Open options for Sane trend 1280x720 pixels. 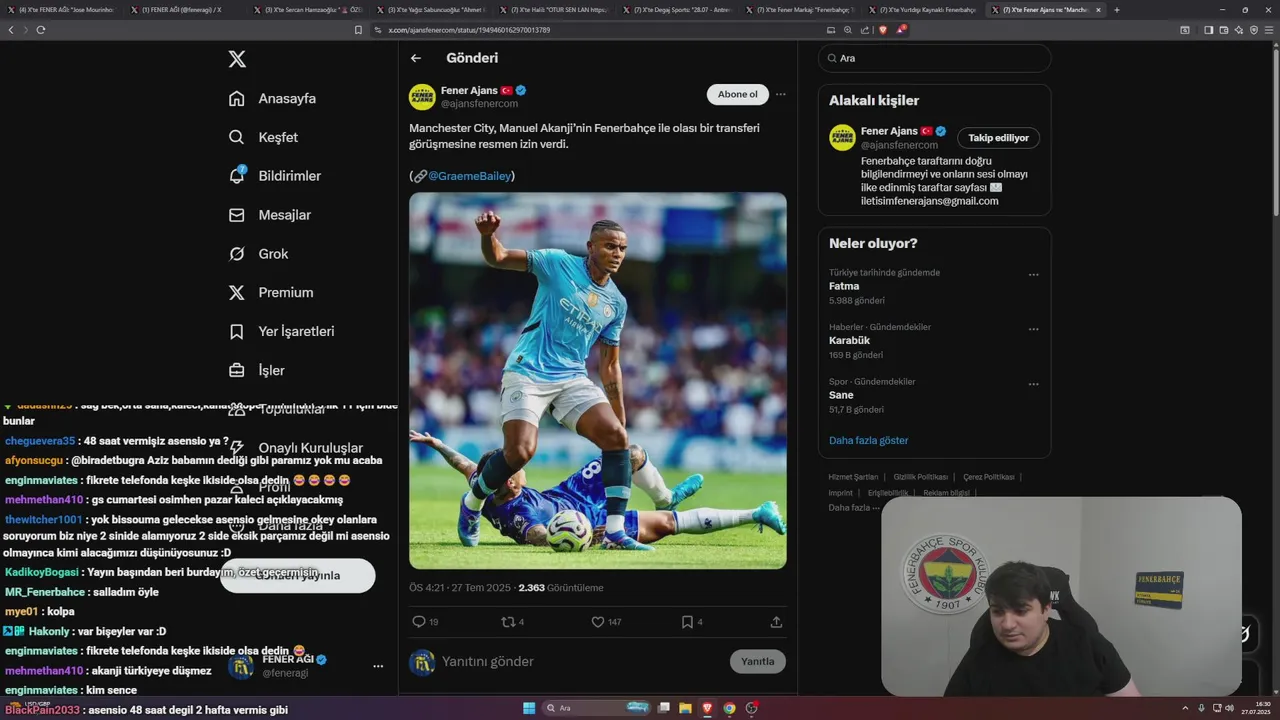click(x=1034, y=383)
